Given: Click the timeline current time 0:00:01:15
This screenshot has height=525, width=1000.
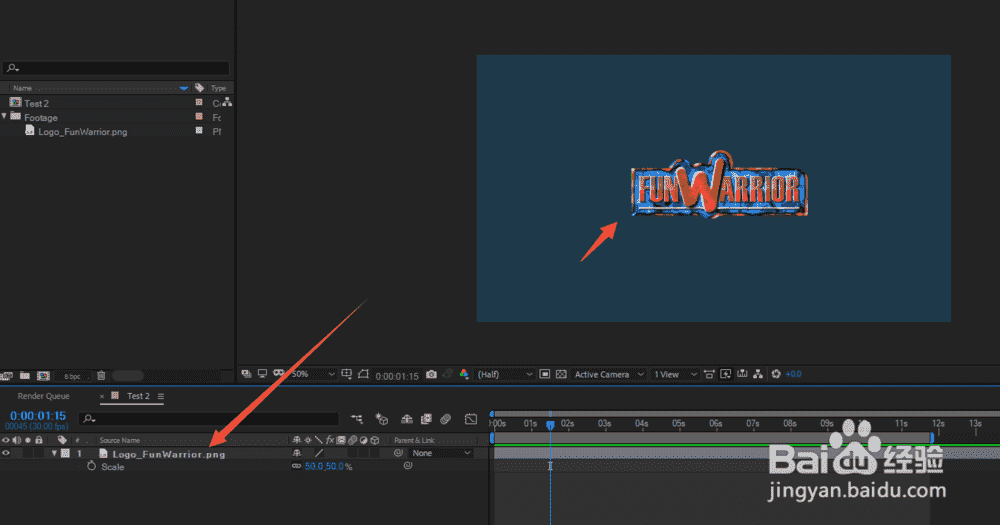Looking at the screenshot, I should [x=38, y=416].
